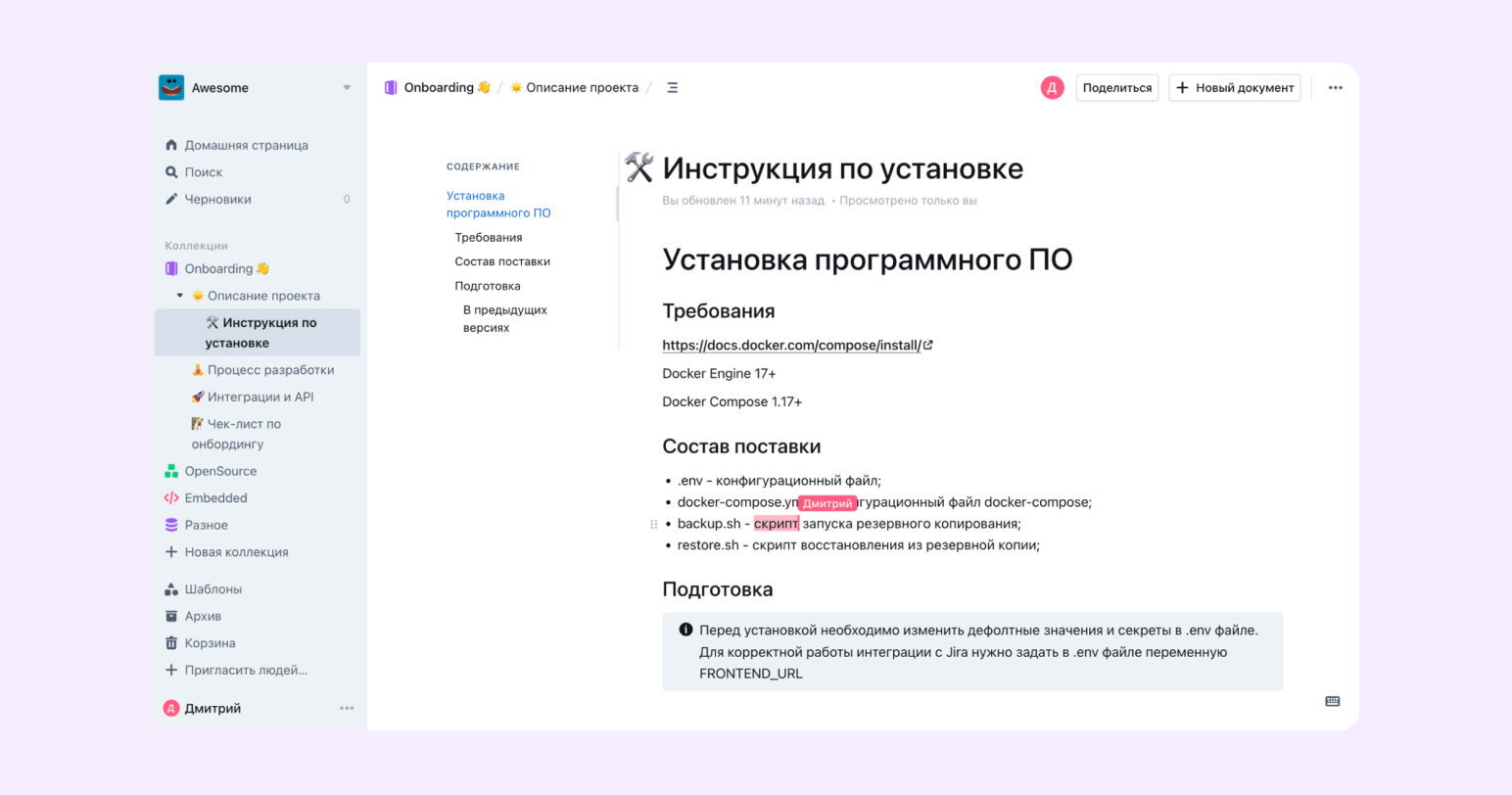The image size is (1512, 795).
Task: Click the home icon in the sidebar
Action: (171, 145)
